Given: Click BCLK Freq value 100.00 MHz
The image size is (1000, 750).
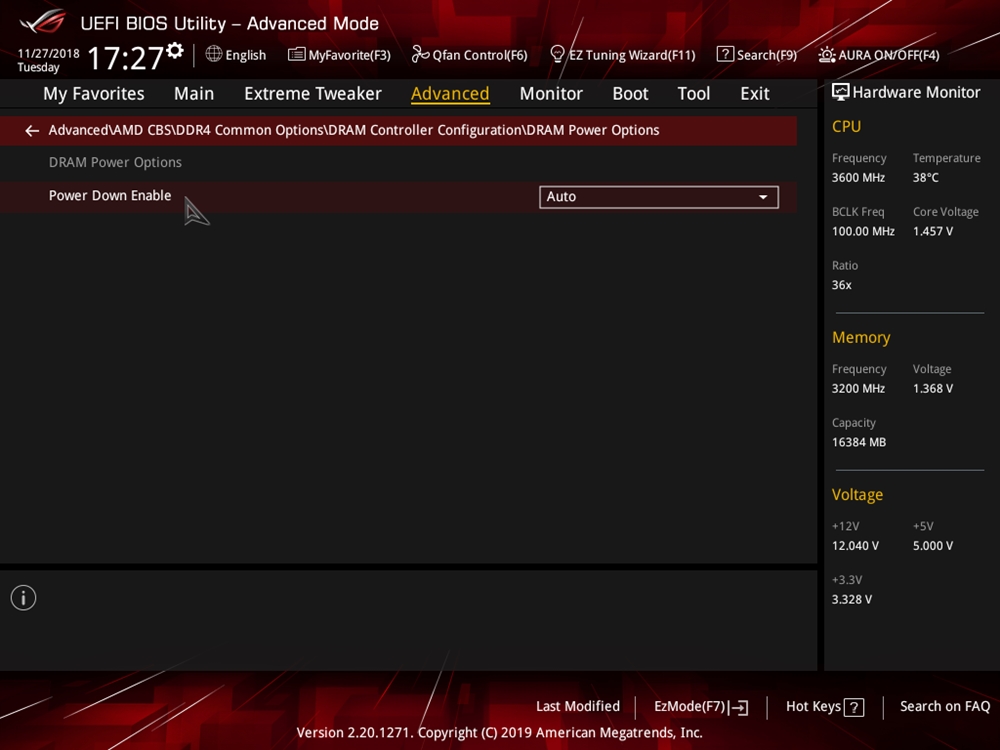Looking at the screenshot, I should pyautogui.click(x=863, y=232).
